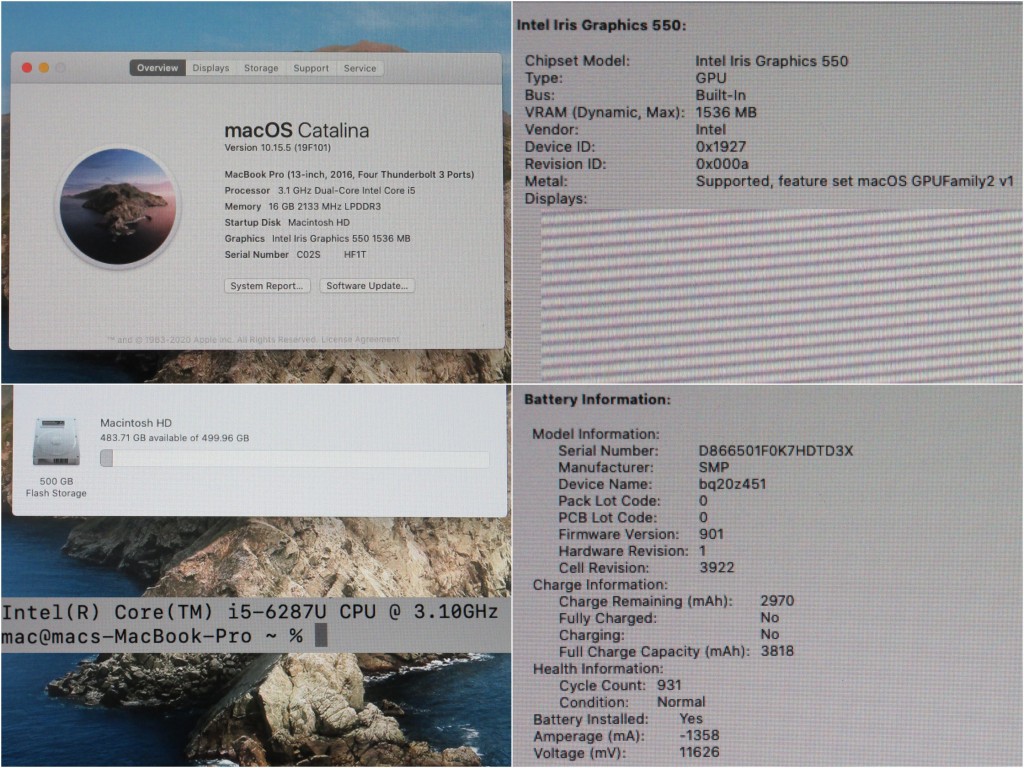Image resolution: width=1024 pixels, height=768 pixels.
Task: Select the 'macOS Catalina' heading
Action: coord(296,130)
